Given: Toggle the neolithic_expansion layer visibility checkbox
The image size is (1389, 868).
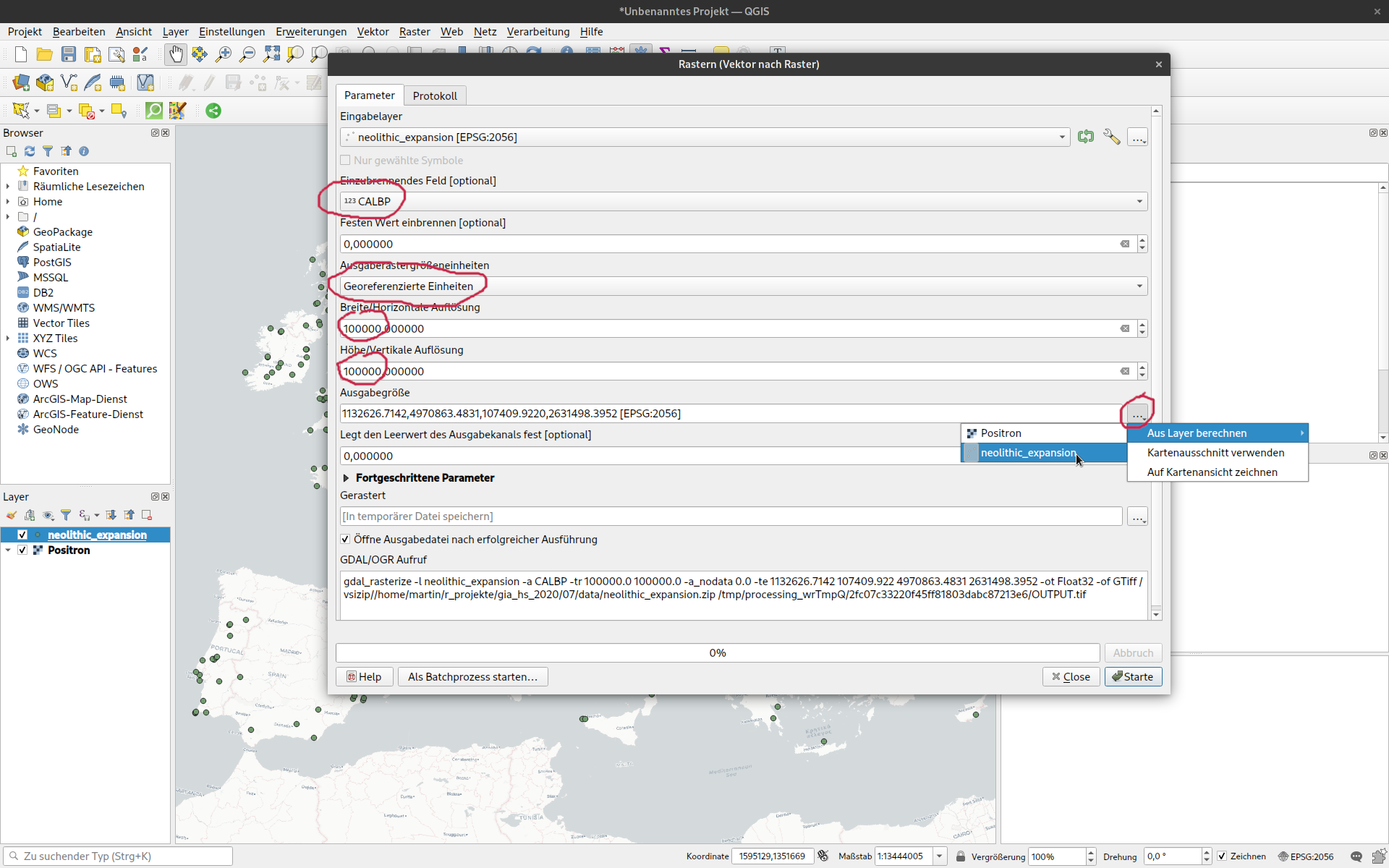Looking at the screenshot, I should coord(22,535).
